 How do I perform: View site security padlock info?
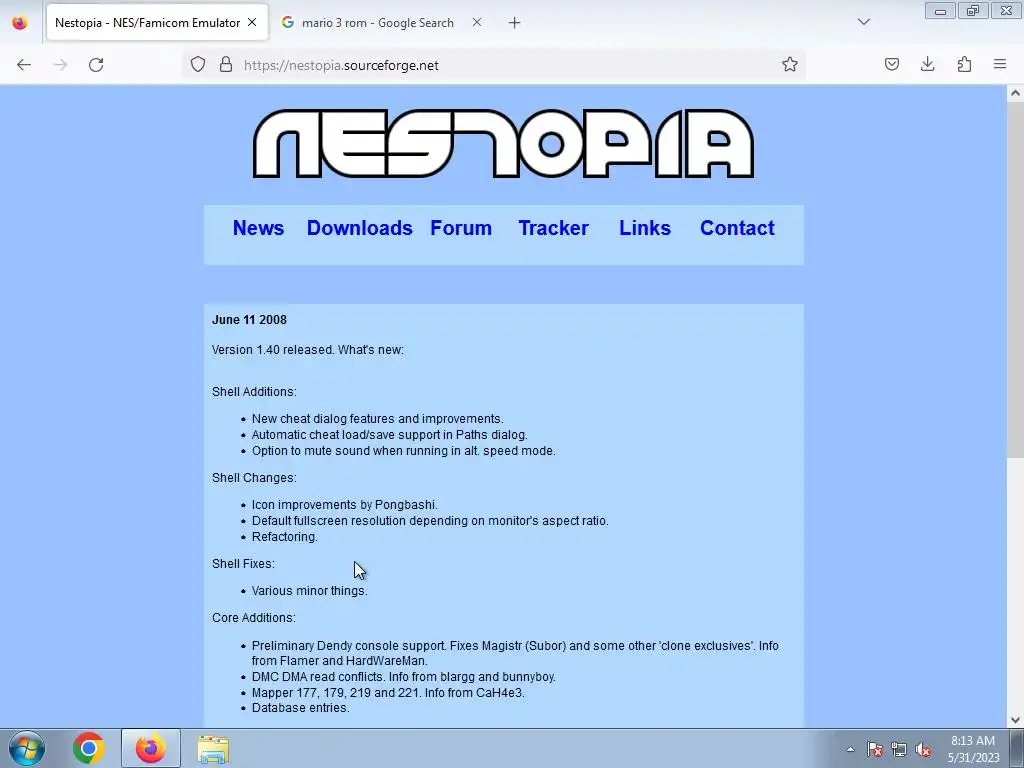click(226, 64)
